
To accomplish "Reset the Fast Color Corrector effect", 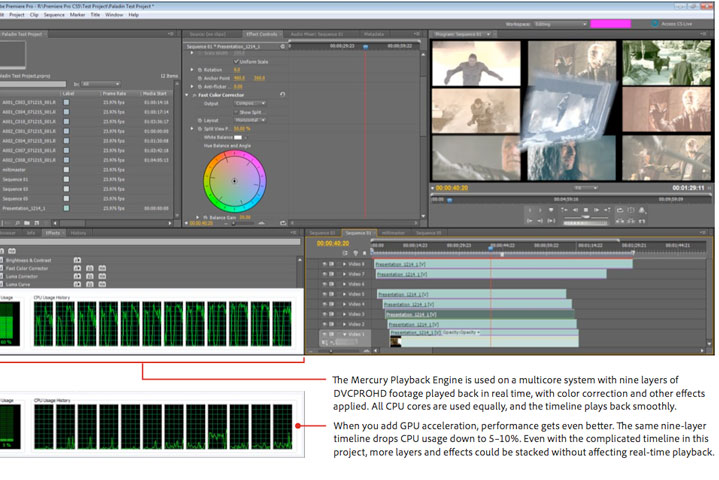I will coord(282,94).
